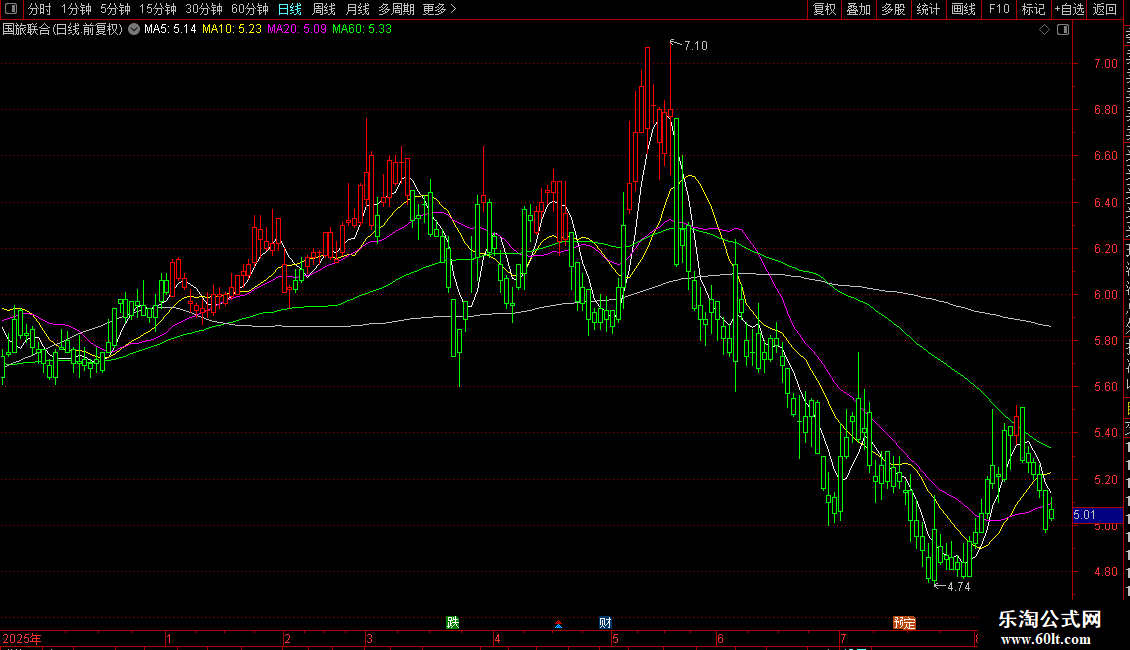Switch to 周线 weekly chart
Image resolution: width=1130 pixels, height=650 pixels.
point(324,9)
